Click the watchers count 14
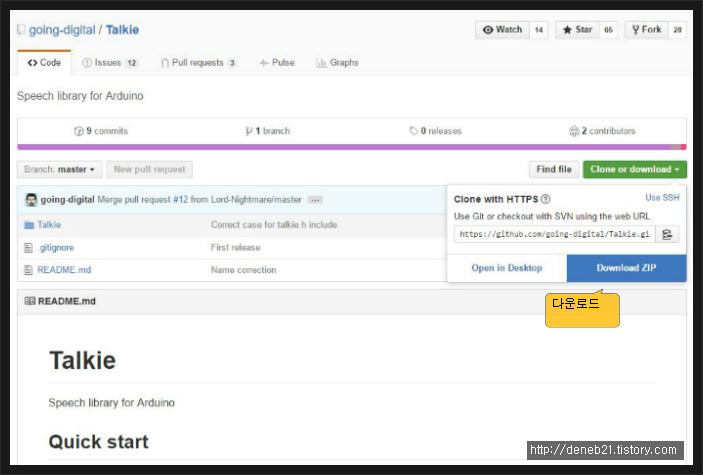Viewport: 703px width, 475px height. click(539, 30)
